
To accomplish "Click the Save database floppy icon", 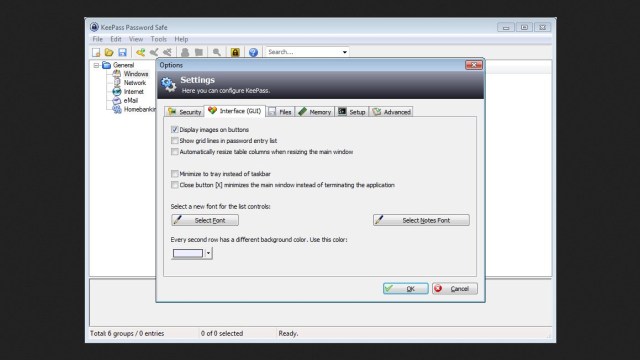I will (x=122, y=52).
